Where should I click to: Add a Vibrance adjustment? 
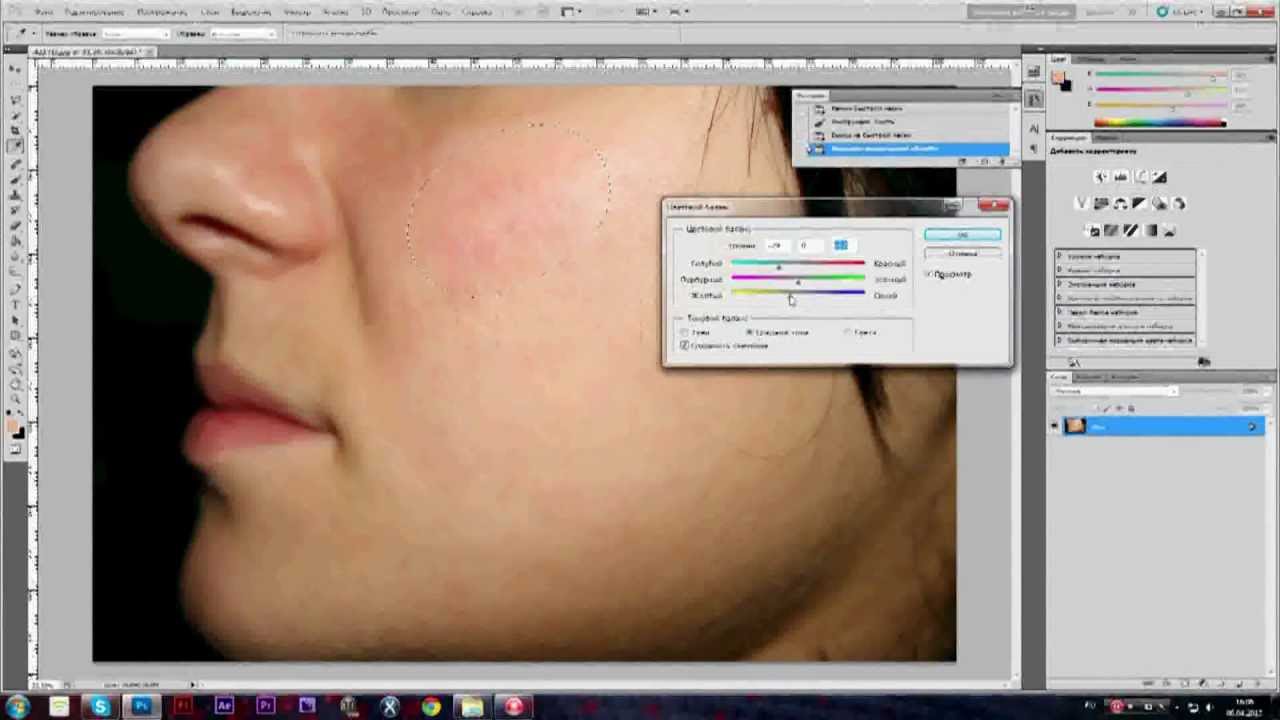tap(1082, 204)
